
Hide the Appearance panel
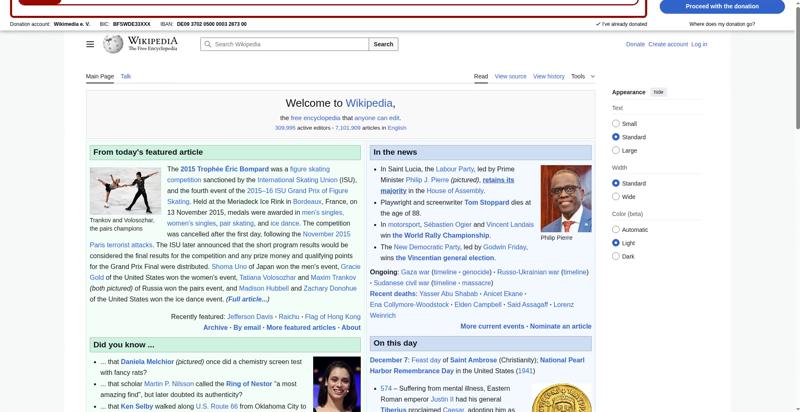[x=658, y=92]
